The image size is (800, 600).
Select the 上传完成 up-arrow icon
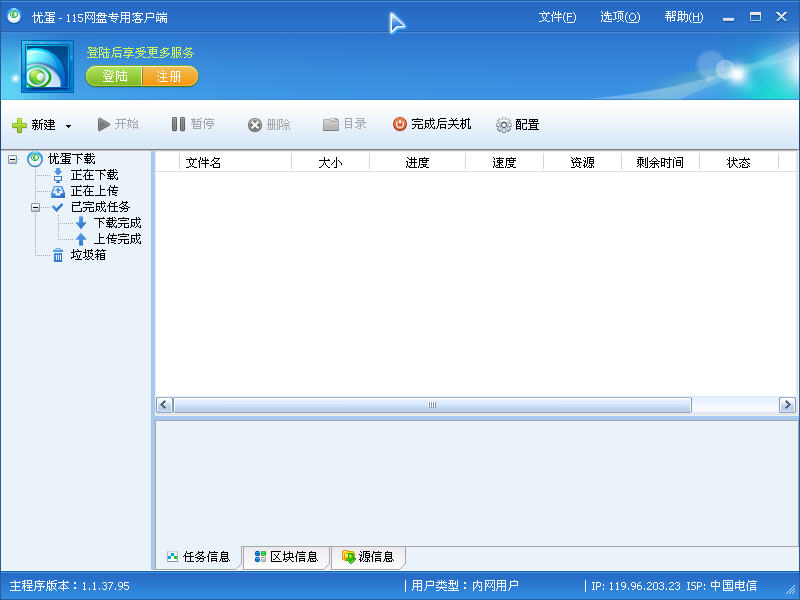(81, 239)
